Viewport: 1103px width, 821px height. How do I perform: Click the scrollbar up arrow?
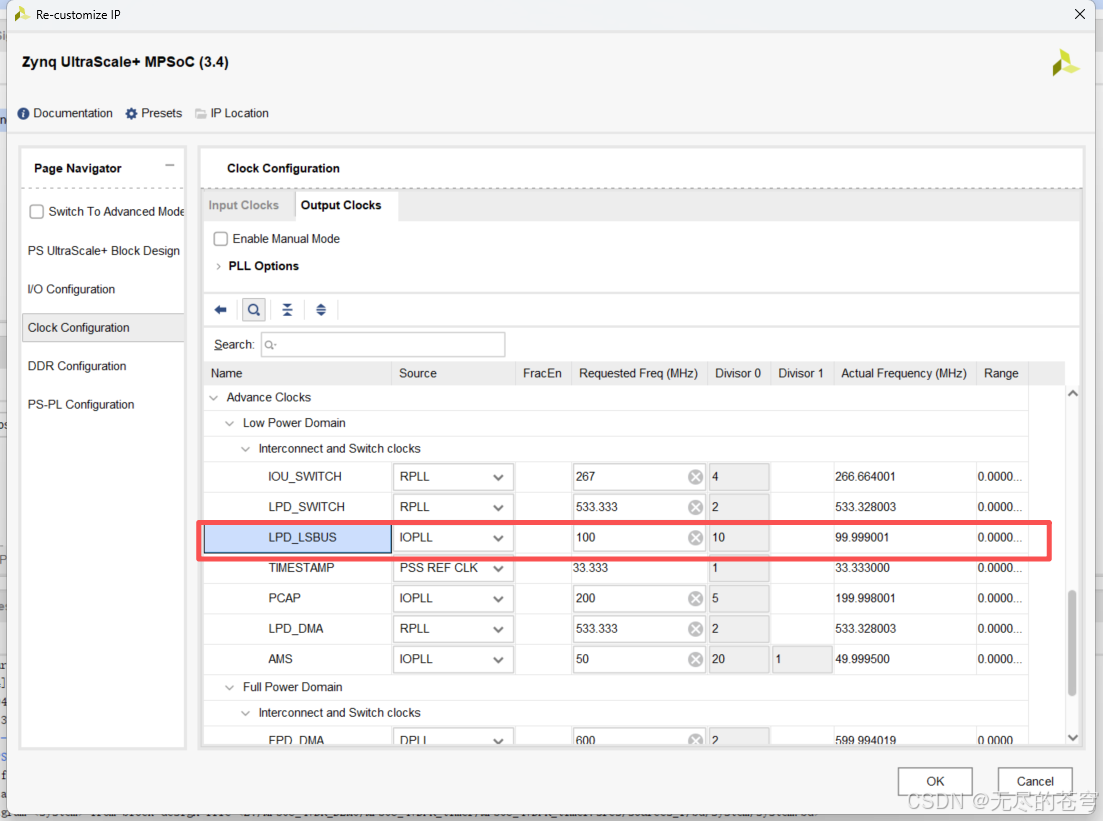(1073, 394)
